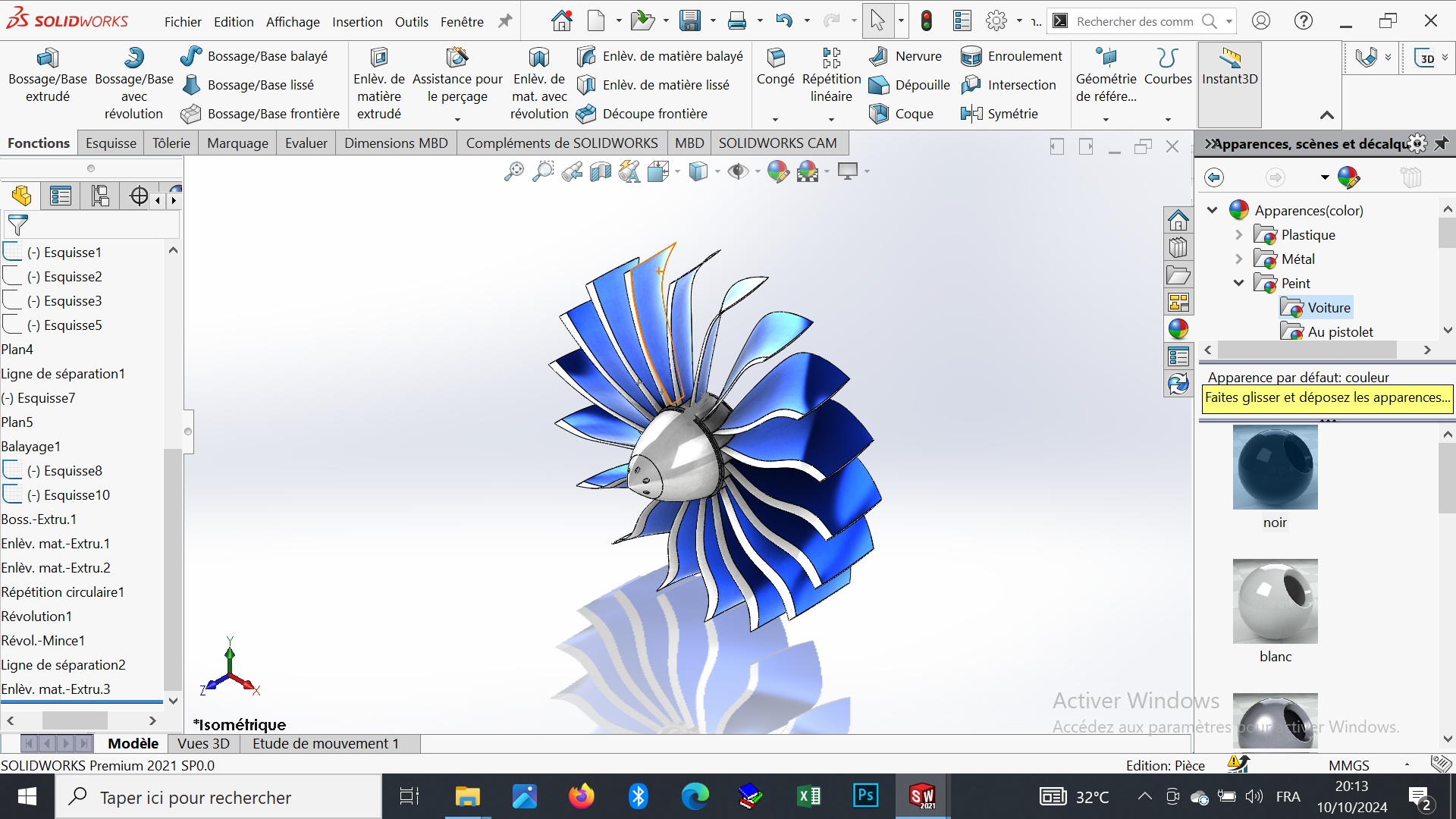Open Congé dropdown arrow
Screen dimensions: 1456x819
pyautogui.click(x=775, y=119)
